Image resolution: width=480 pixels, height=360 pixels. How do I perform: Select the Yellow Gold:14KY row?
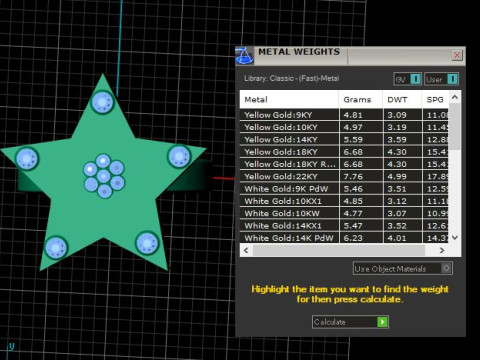coord(344,140)
